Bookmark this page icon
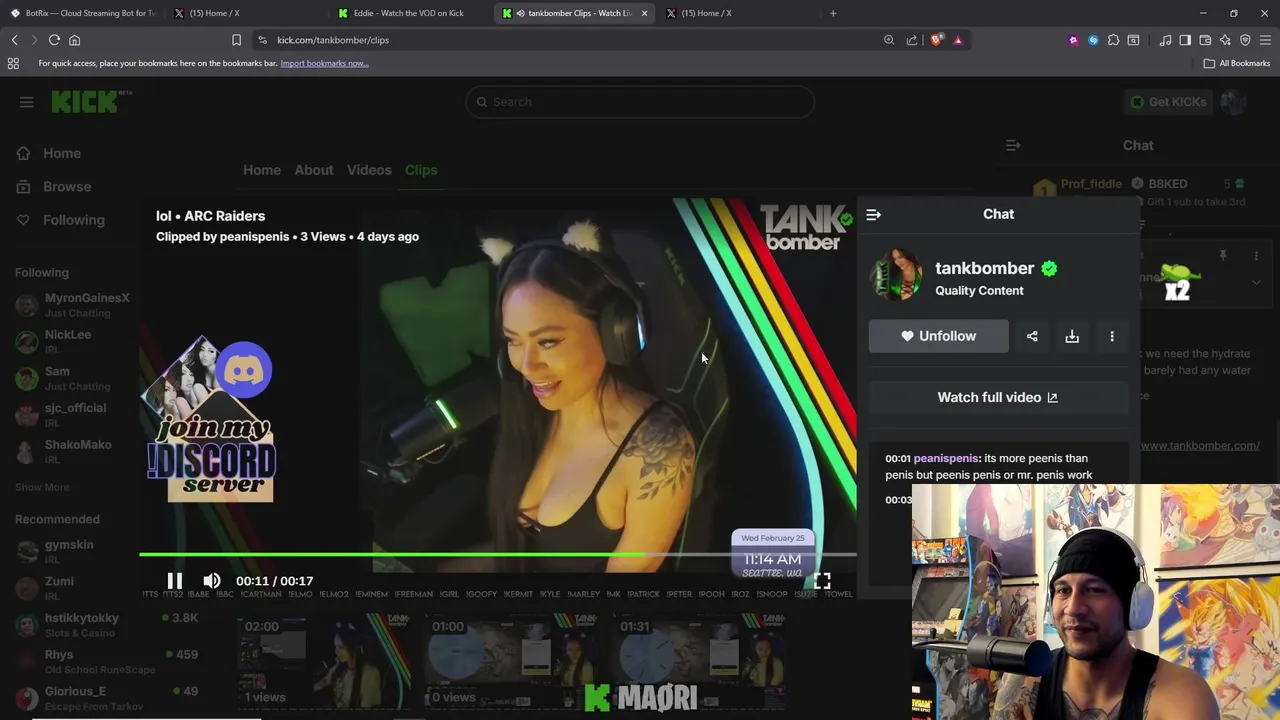This screenshot has width=1280, height=720. tap(236, 40)
